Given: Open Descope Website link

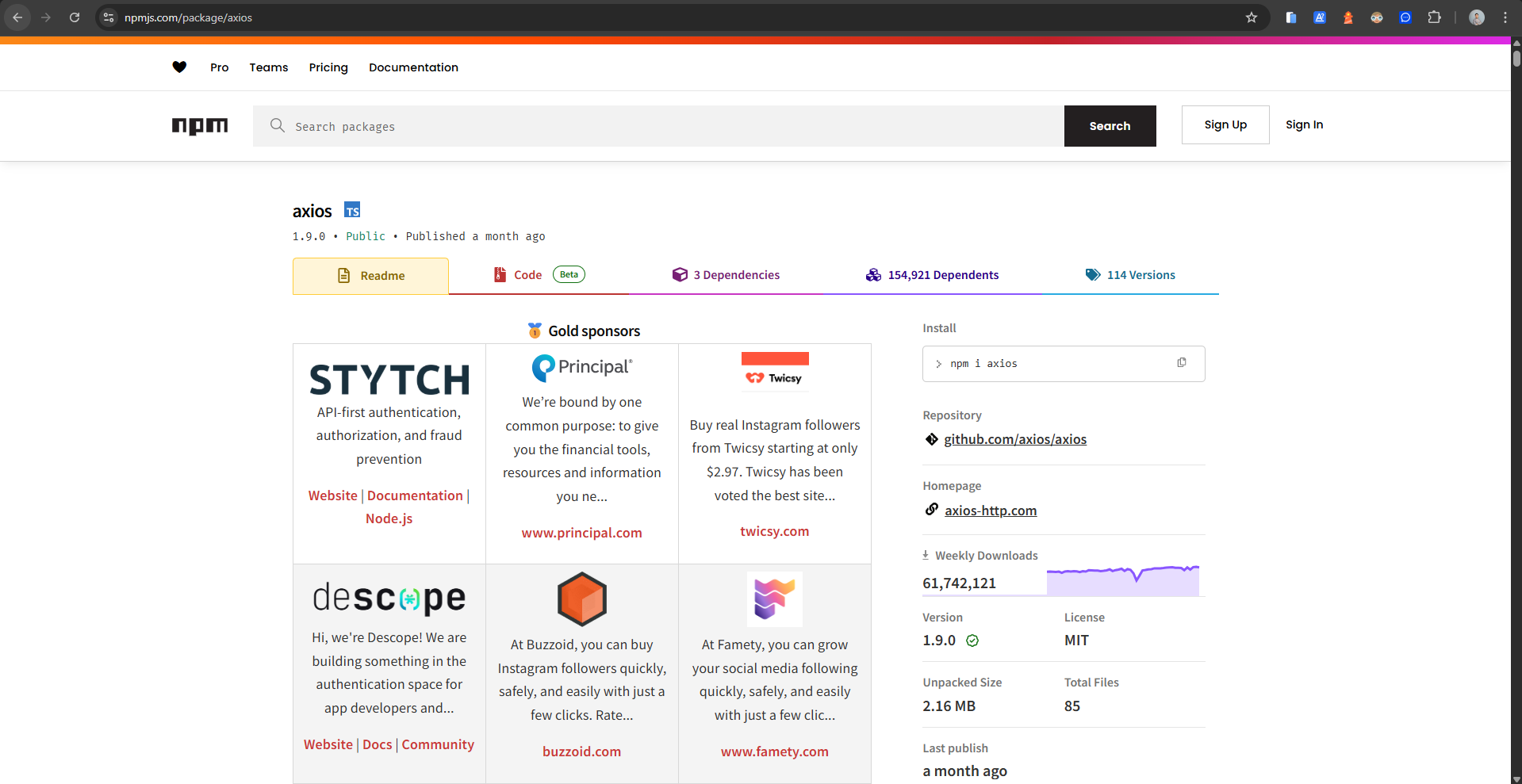Looking at the screenshot, I should pyautogui.click(x=328, y=744).
